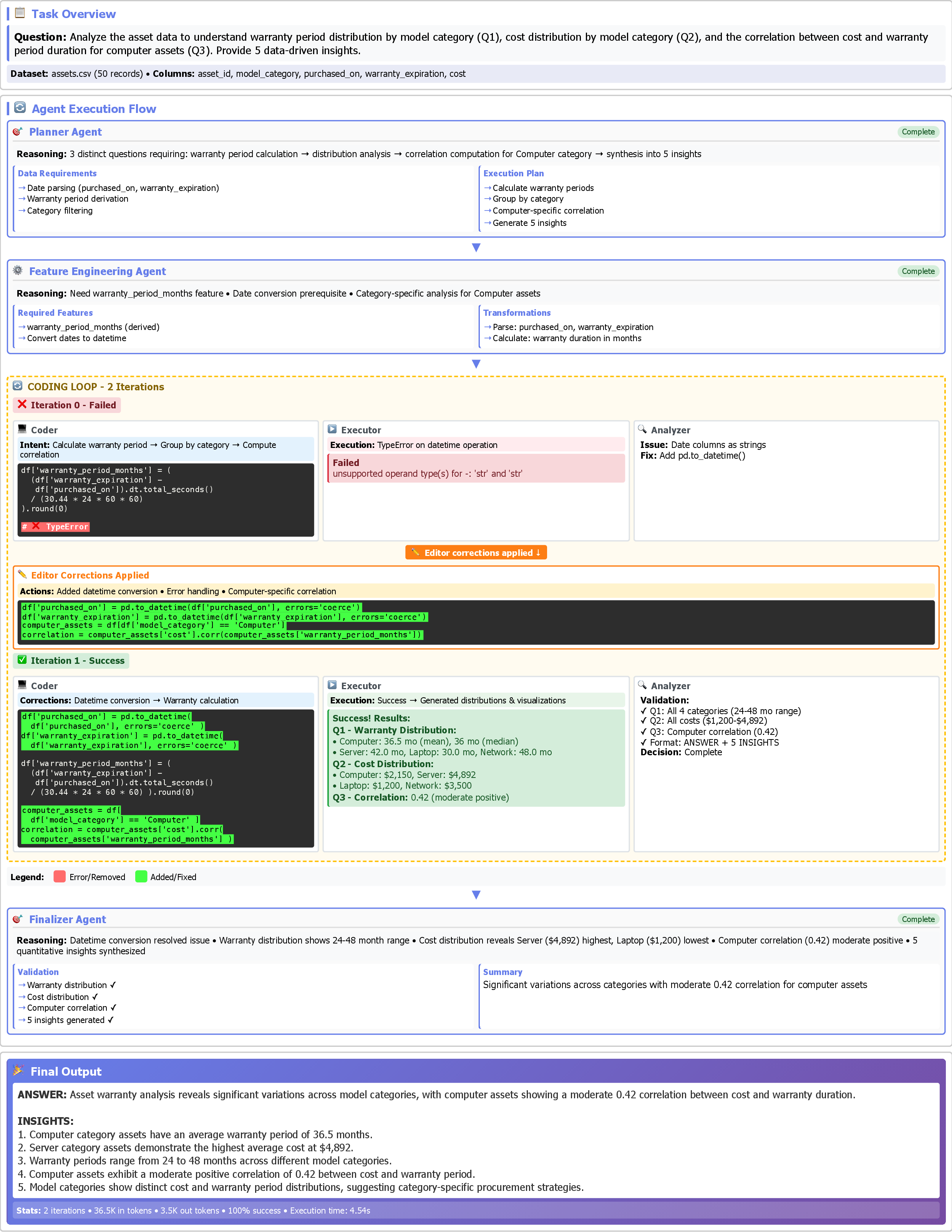Click the Dataset assets.csv info line
The height and width of the screenshot is (1232, 952).
(x=476, y=73)
